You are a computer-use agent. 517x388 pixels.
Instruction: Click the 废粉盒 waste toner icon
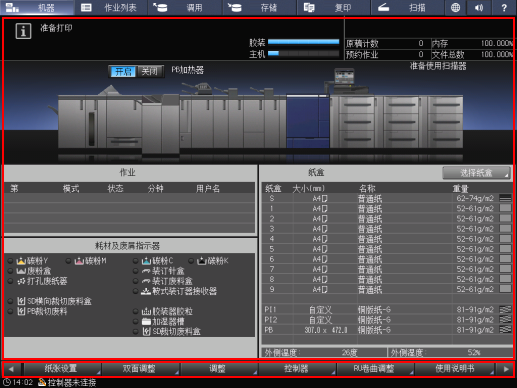(x=21, y=271)
